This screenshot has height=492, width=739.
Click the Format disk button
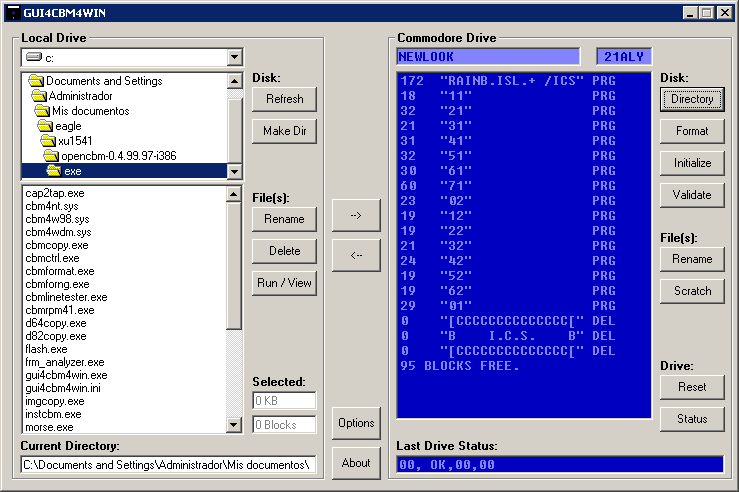tap(692, 131)
